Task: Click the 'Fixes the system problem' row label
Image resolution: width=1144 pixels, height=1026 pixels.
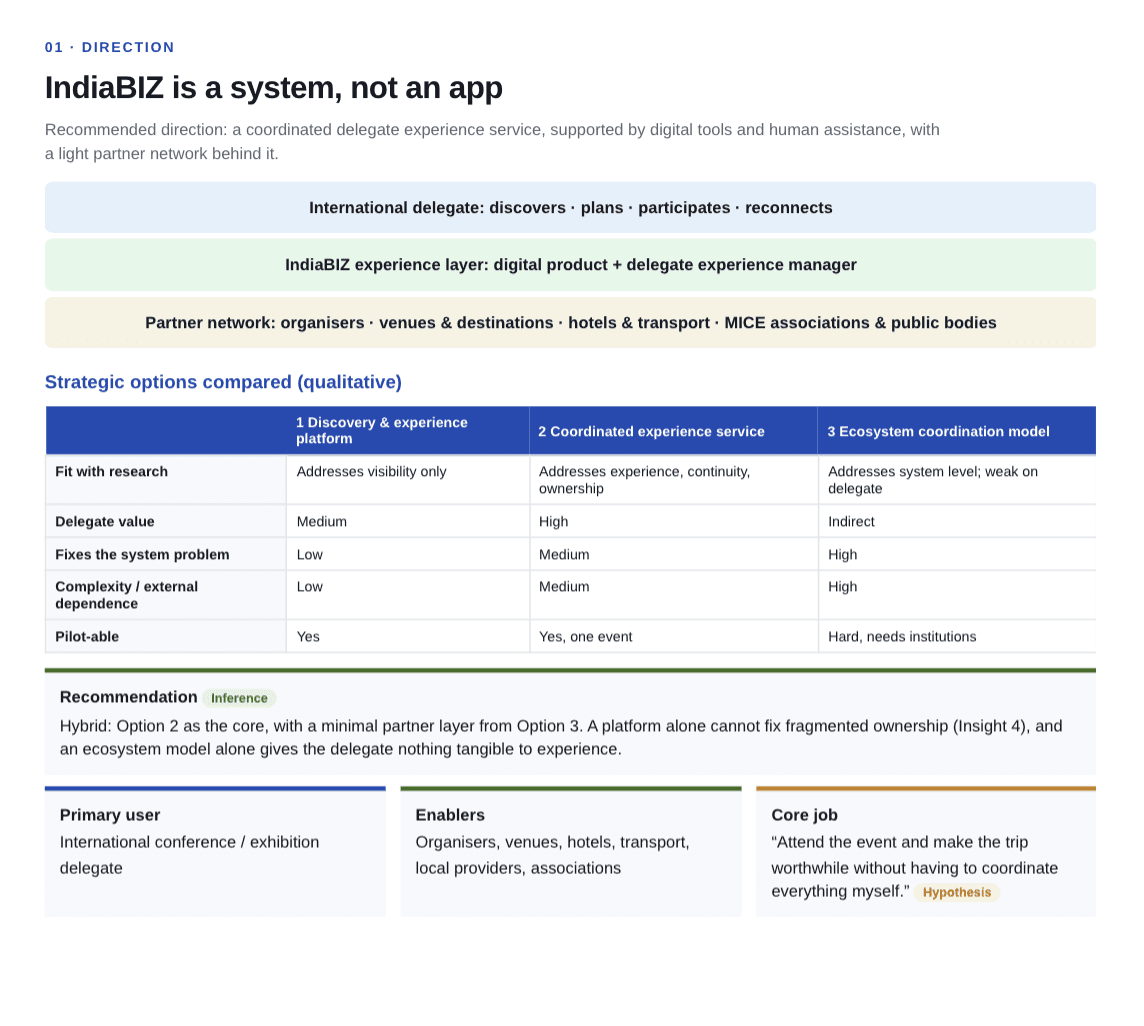Action: pyautogui.click(x=142, y=555)
